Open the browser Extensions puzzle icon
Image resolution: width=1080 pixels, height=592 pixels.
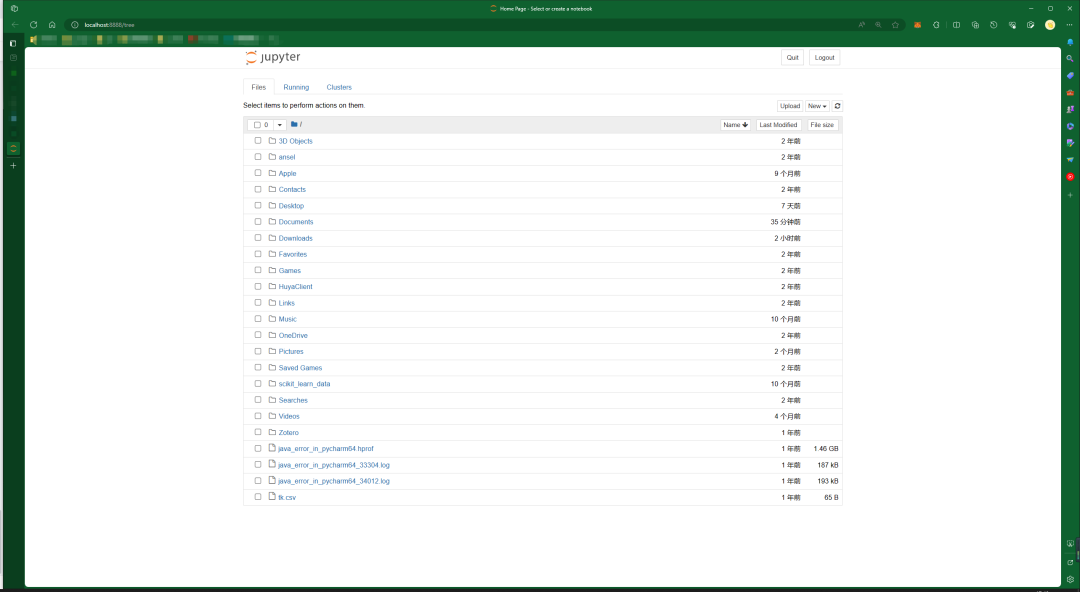coord(936,25)
